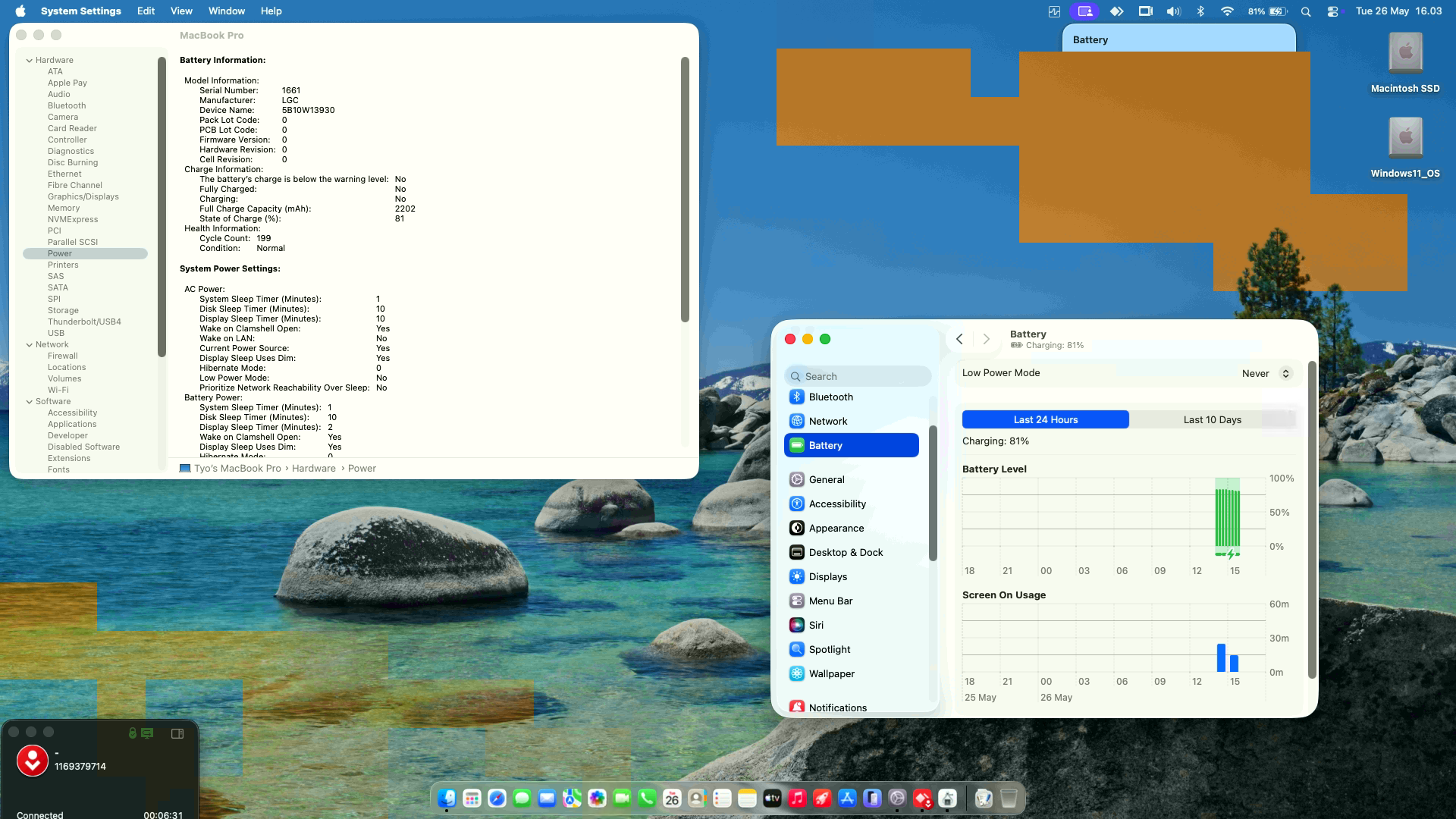Select the Last 24 Hours view
This screenshot has width=1456, height=819.
(1045, 419)
